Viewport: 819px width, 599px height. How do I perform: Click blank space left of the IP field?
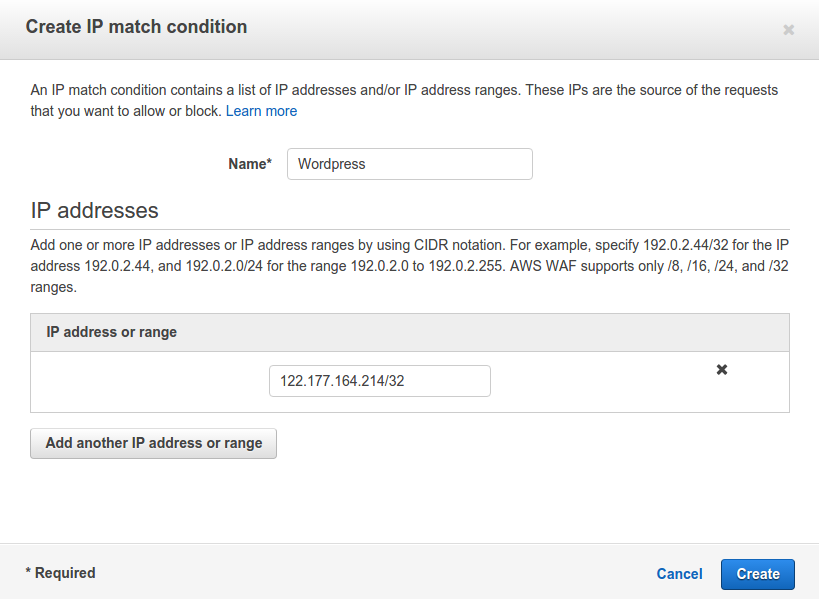tap(150, 382)
